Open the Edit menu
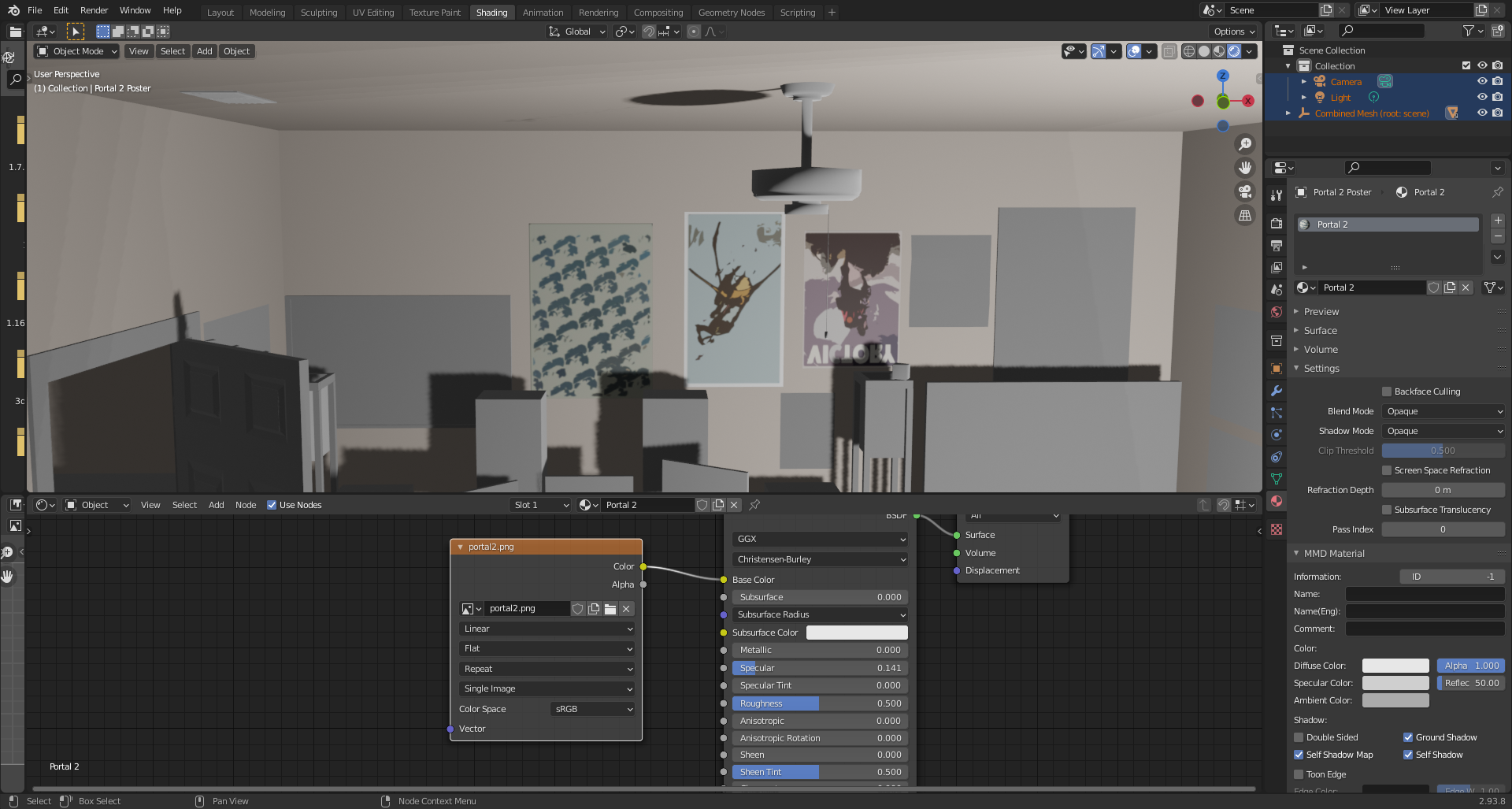The height and width of the screenshot is (809, 1512). pyautogui.click(x=60, y=10)
